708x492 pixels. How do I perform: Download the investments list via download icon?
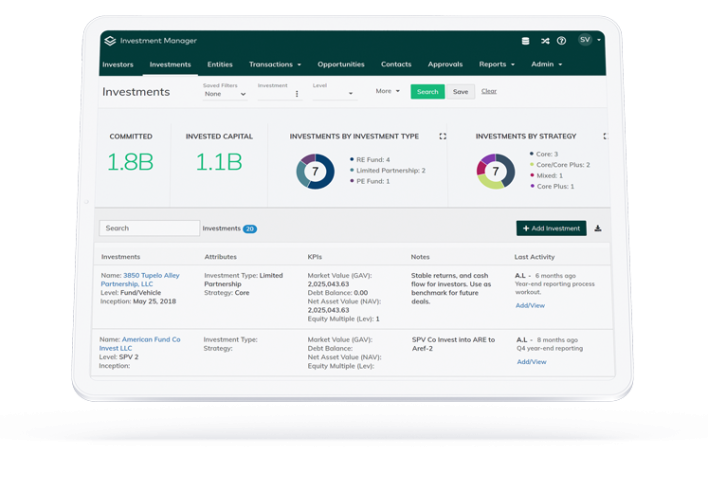[598, 228]
